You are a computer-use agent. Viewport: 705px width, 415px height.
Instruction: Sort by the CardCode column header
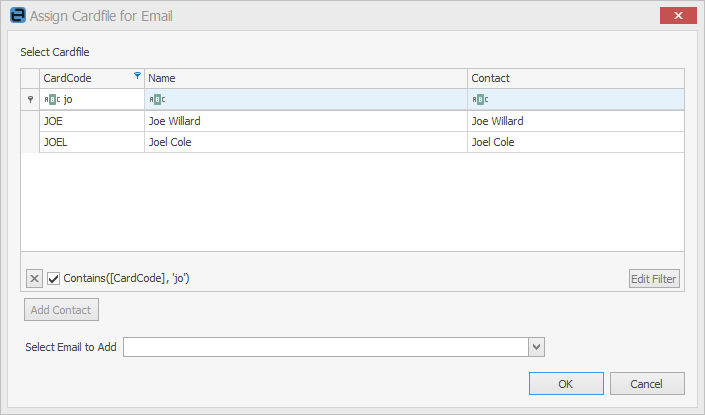[x=92, y=78]
